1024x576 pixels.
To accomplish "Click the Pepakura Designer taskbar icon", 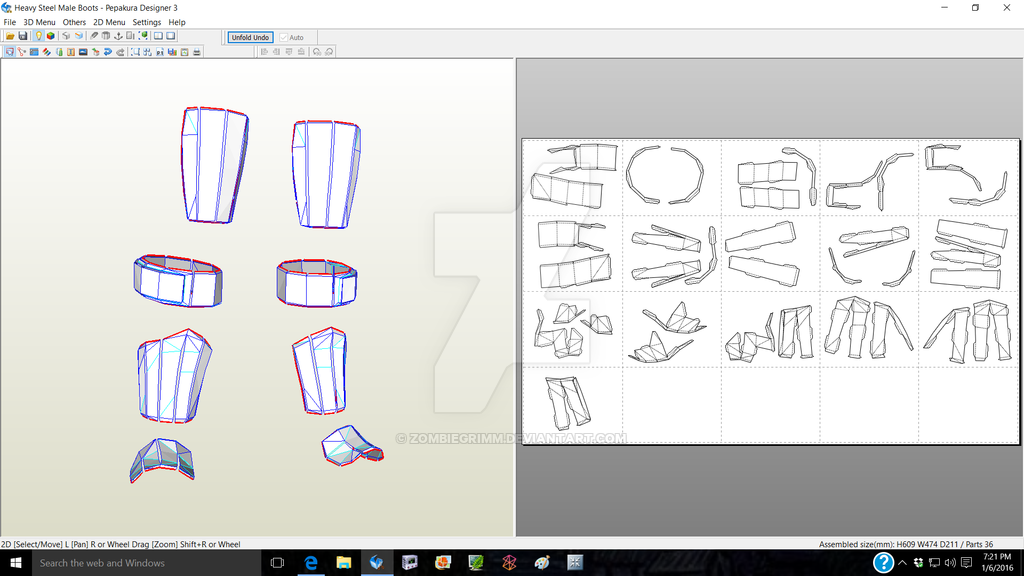I will coord(376,562).
